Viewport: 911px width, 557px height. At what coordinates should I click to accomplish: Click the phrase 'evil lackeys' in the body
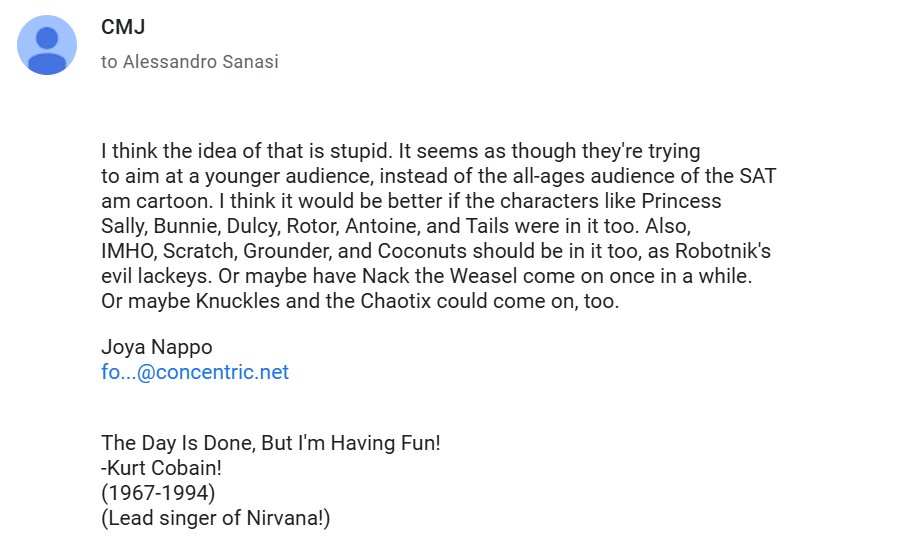click(x=155, y=276)
